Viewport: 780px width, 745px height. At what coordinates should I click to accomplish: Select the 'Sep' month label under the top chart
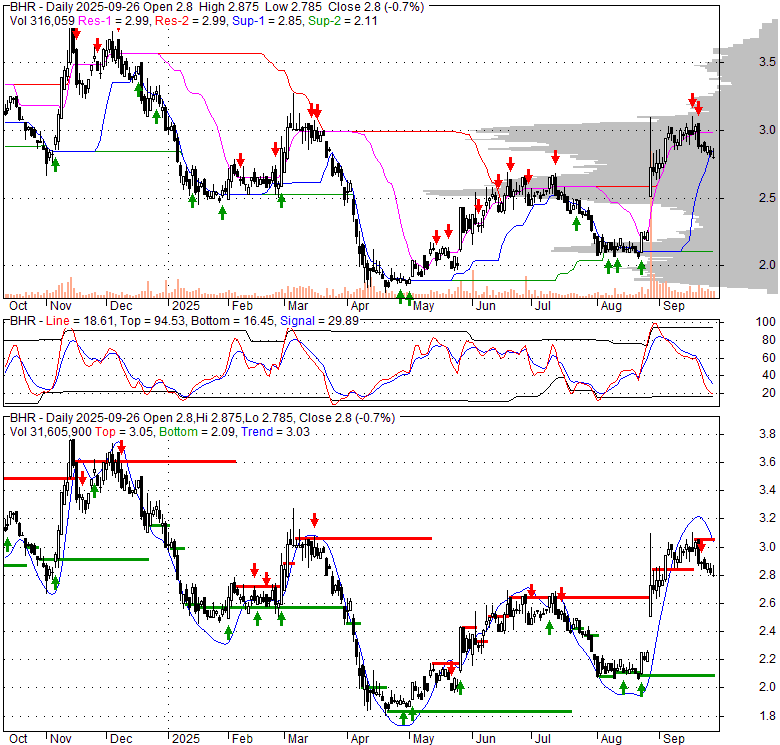[674, 305]
